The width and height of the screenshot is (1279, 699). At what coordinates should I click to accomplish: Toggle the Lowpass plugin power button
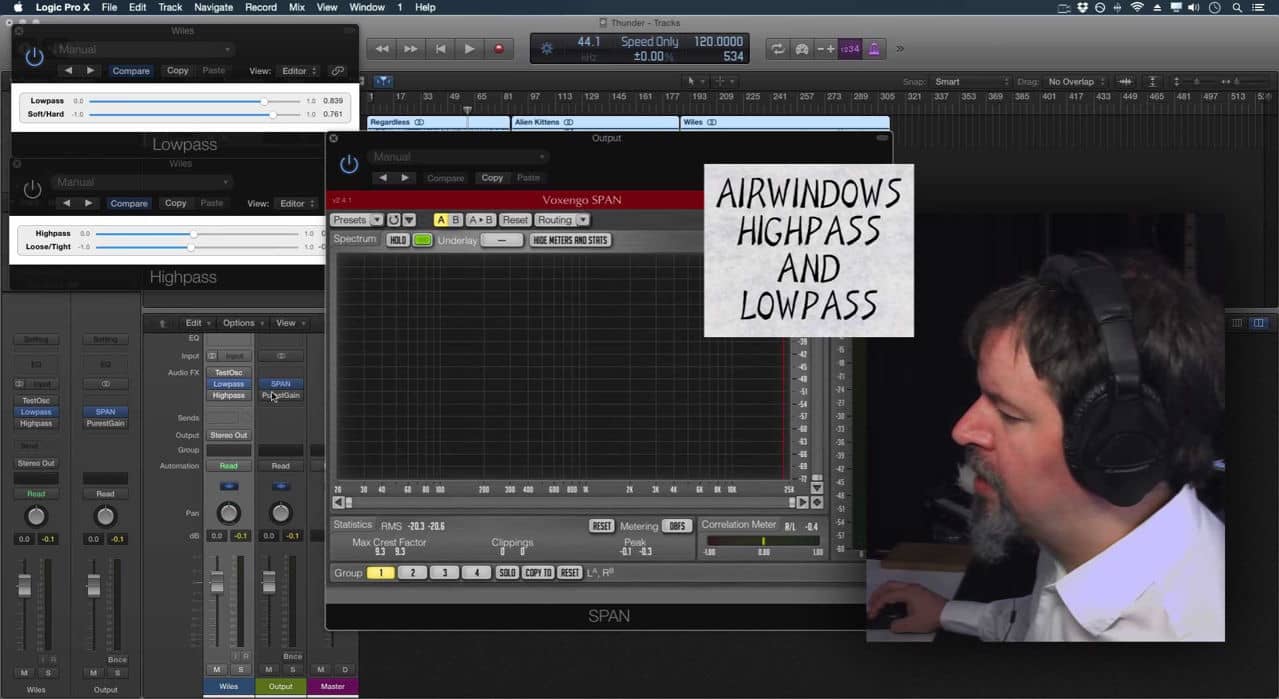(34, 57)
